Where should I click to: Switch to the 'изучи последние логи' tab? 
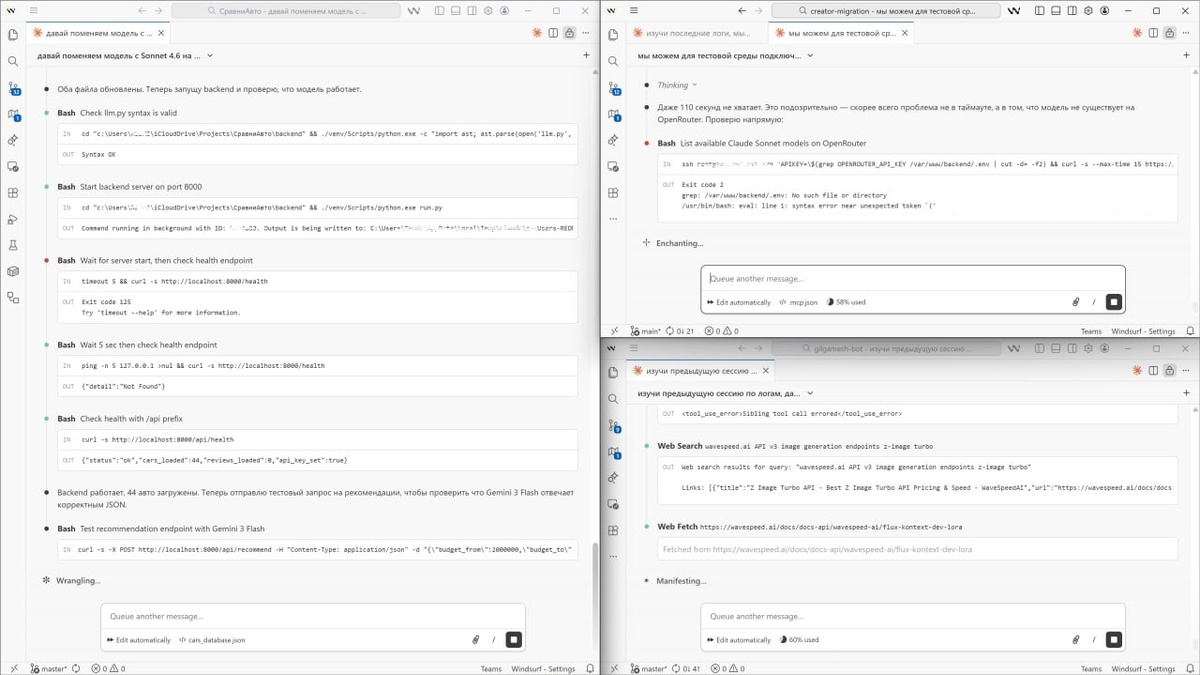[699, 33]
